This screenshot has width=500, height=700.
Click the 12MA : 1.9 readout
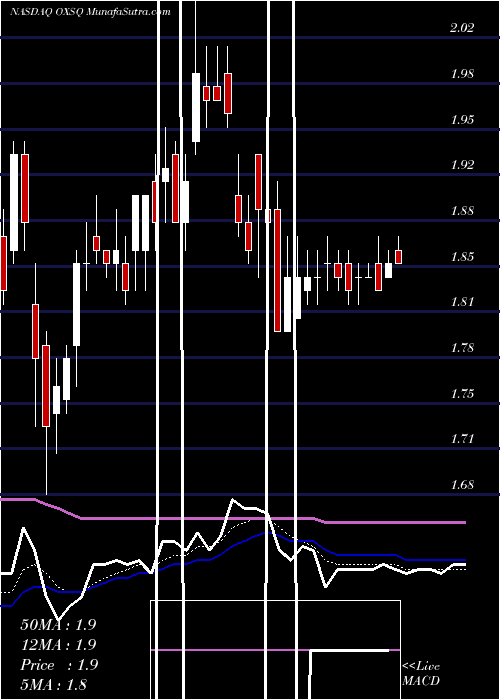click(x=58, y=645)
